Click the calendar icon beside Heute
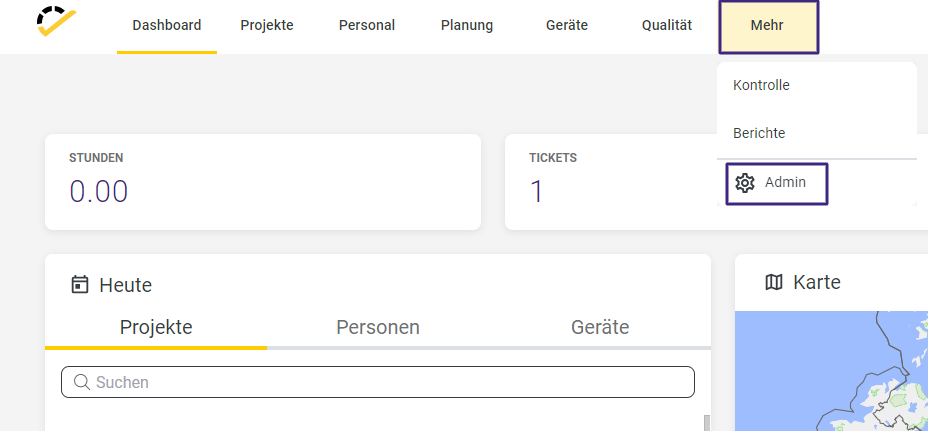The width and height of the screenshot is (928, 431). [x=79, y=285]
